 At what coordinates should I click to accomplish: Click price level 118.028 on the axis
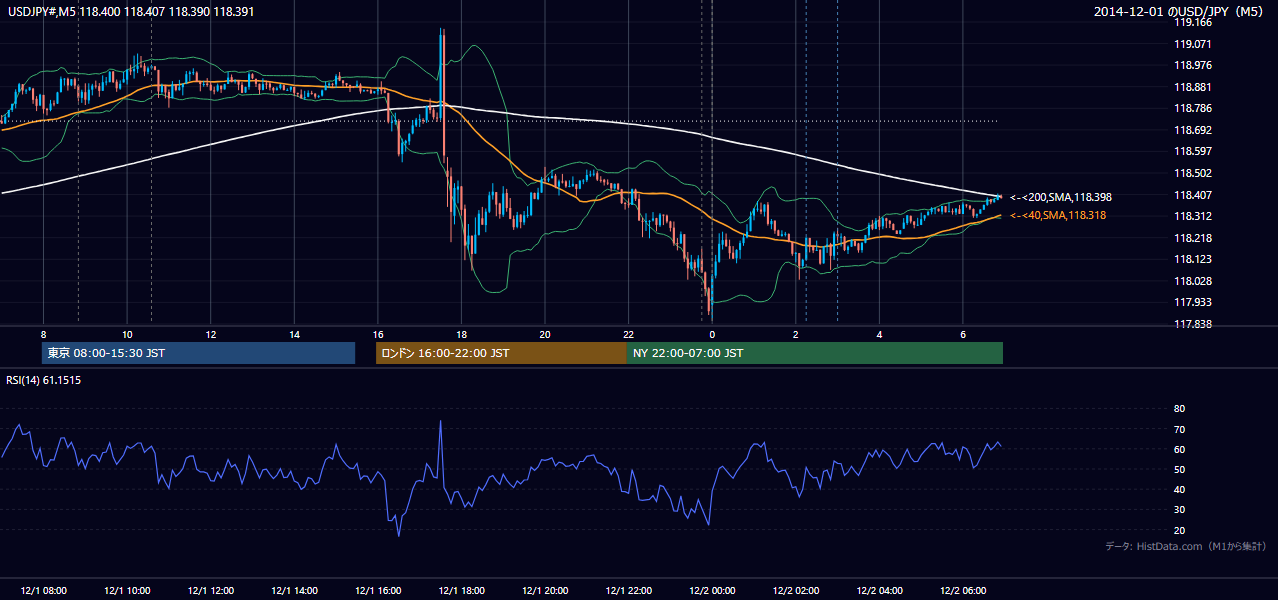pyautogui.click(x=1192, y=281)
